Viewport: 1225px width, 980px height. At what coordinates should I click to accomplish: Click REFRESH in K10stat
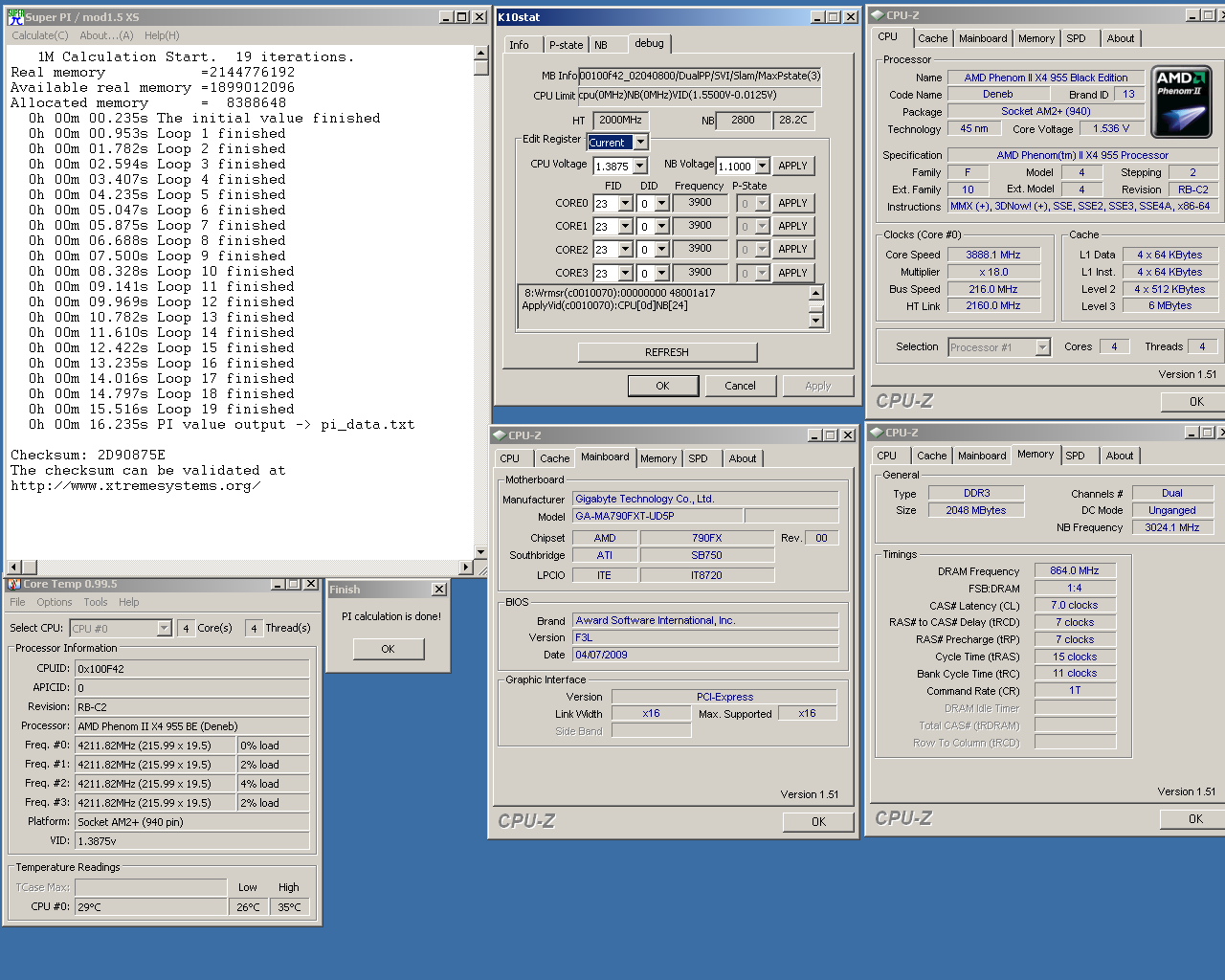pyautogui.click(x=667, y=352)
